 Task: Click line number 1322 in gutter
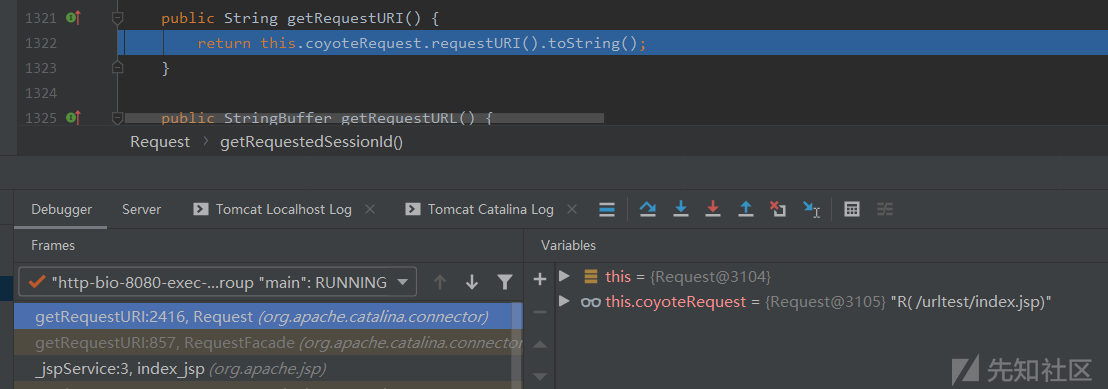click(x=40, y=43)
